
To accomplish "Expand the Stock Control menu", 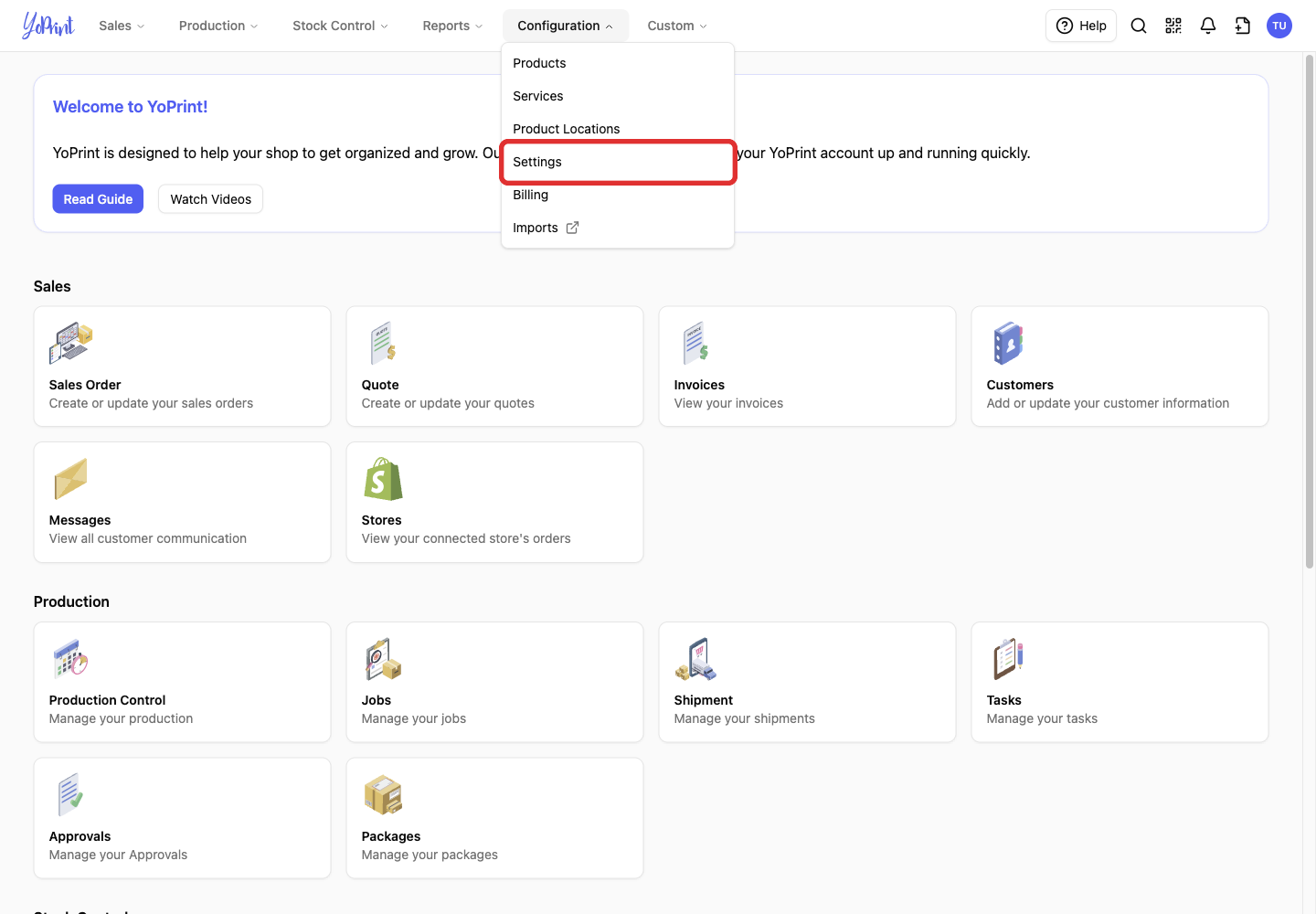I will coord(340,26).
